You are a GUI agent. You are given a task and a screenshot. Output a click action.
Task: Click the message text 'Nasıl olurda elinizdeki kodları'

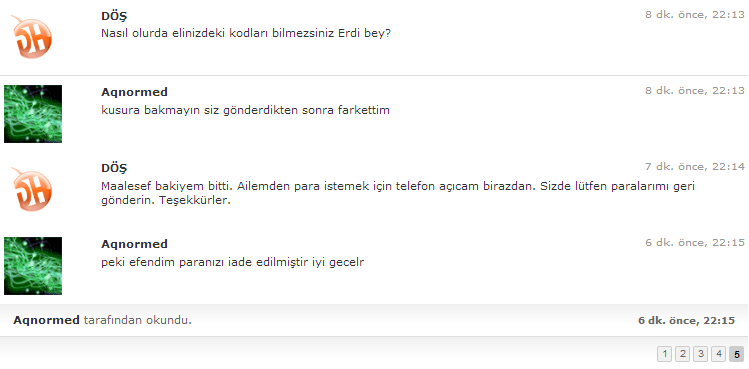point(185,34)
